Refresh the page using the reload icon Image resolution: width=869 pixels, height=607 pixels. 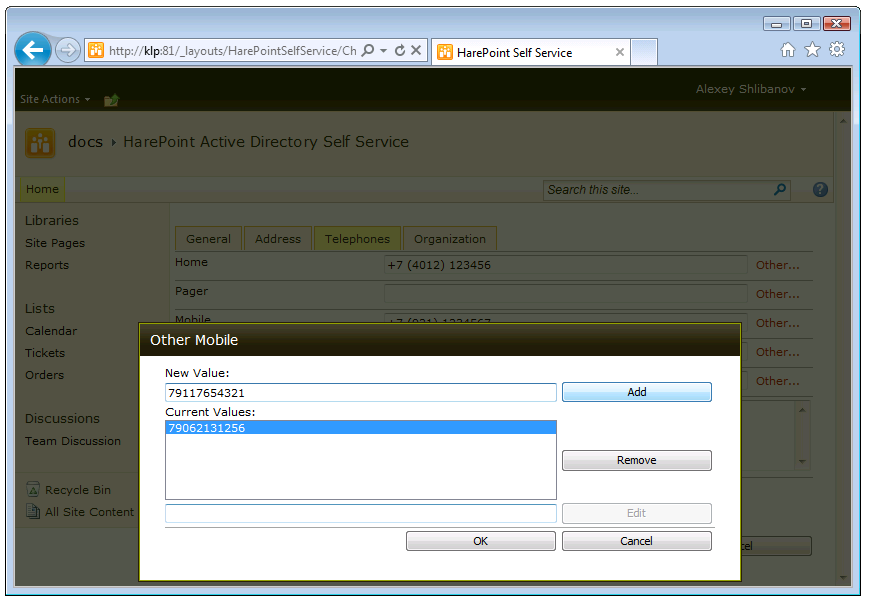tap(400, 50)
